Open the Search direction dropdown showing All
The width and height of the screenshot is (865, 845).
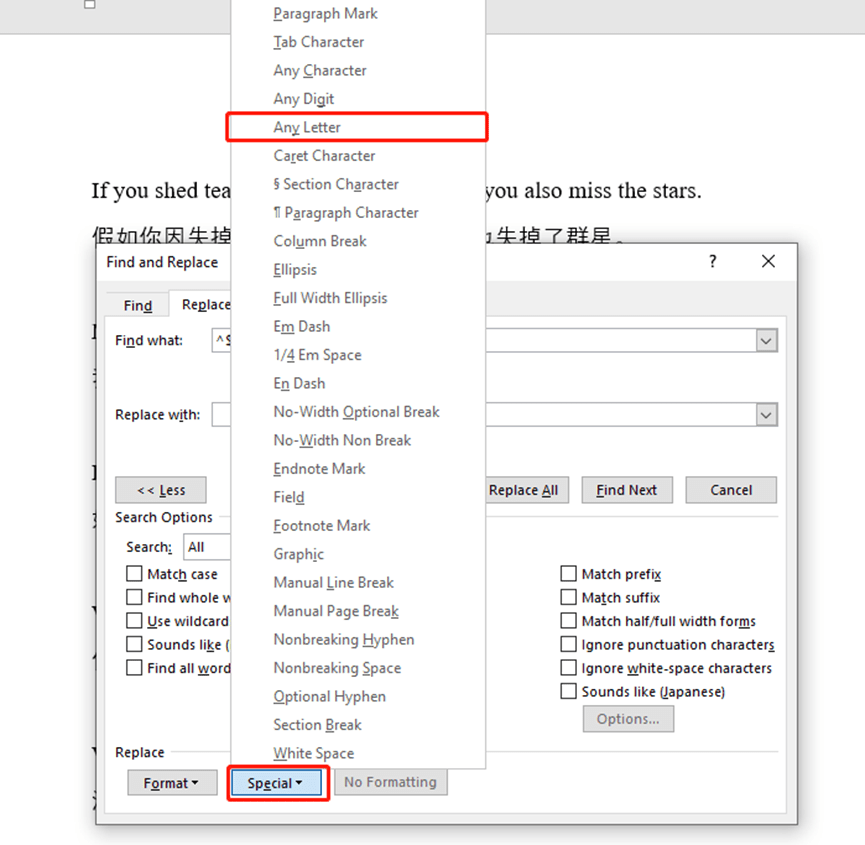[205, 546]
